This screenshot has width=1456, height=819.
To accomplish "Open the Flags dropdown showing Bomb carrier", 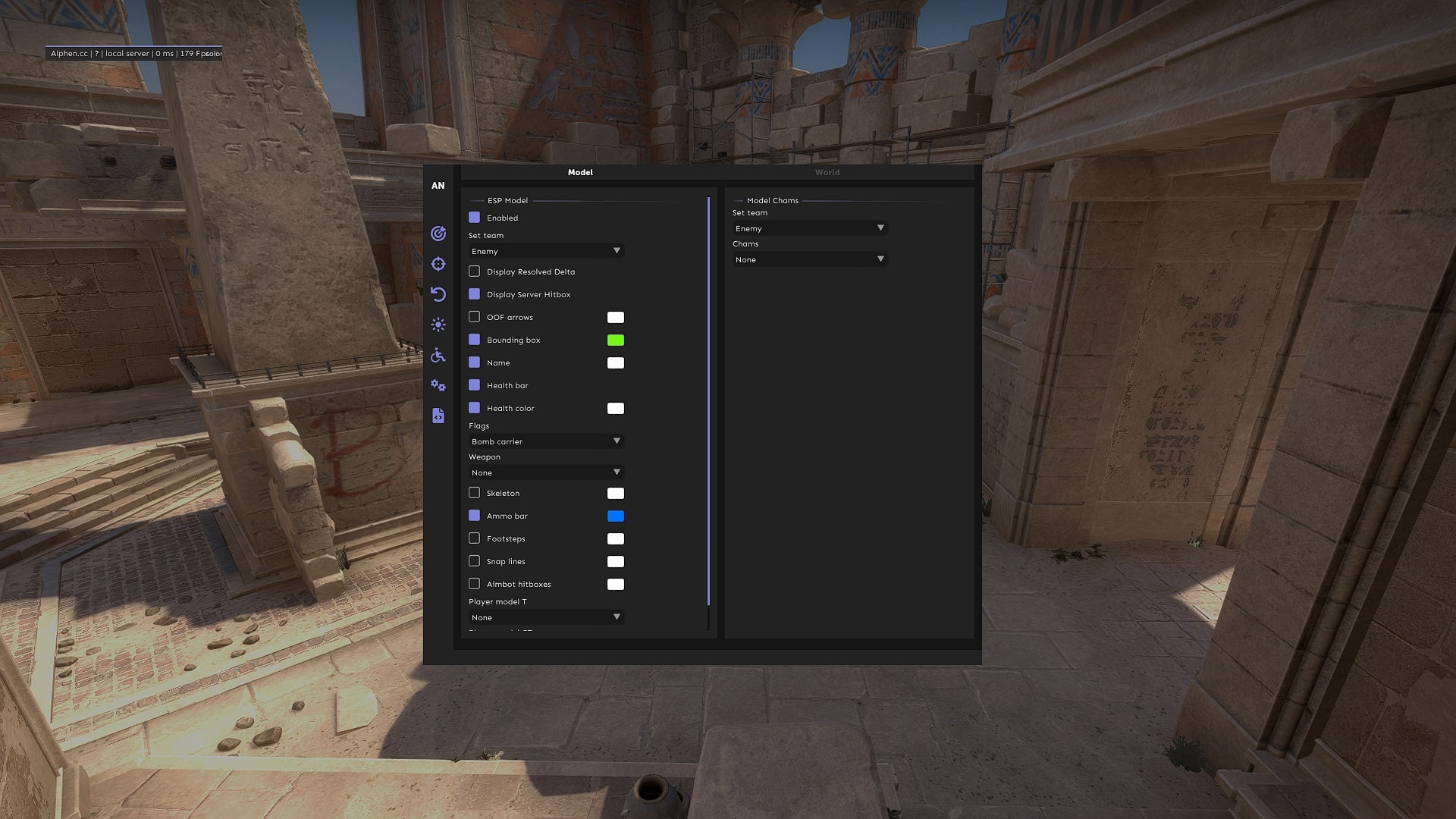I will 544,441.
